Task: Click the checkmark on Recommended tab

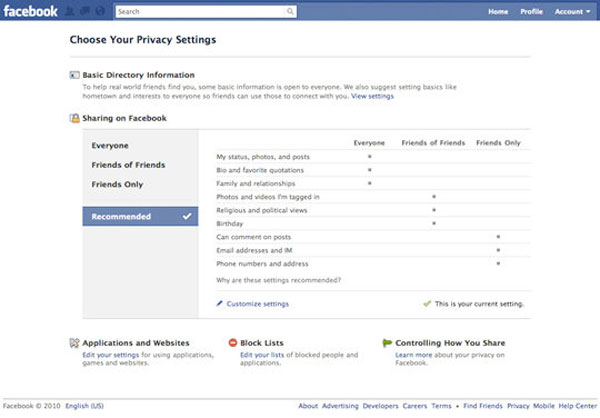Action: [x=187, y=216]
